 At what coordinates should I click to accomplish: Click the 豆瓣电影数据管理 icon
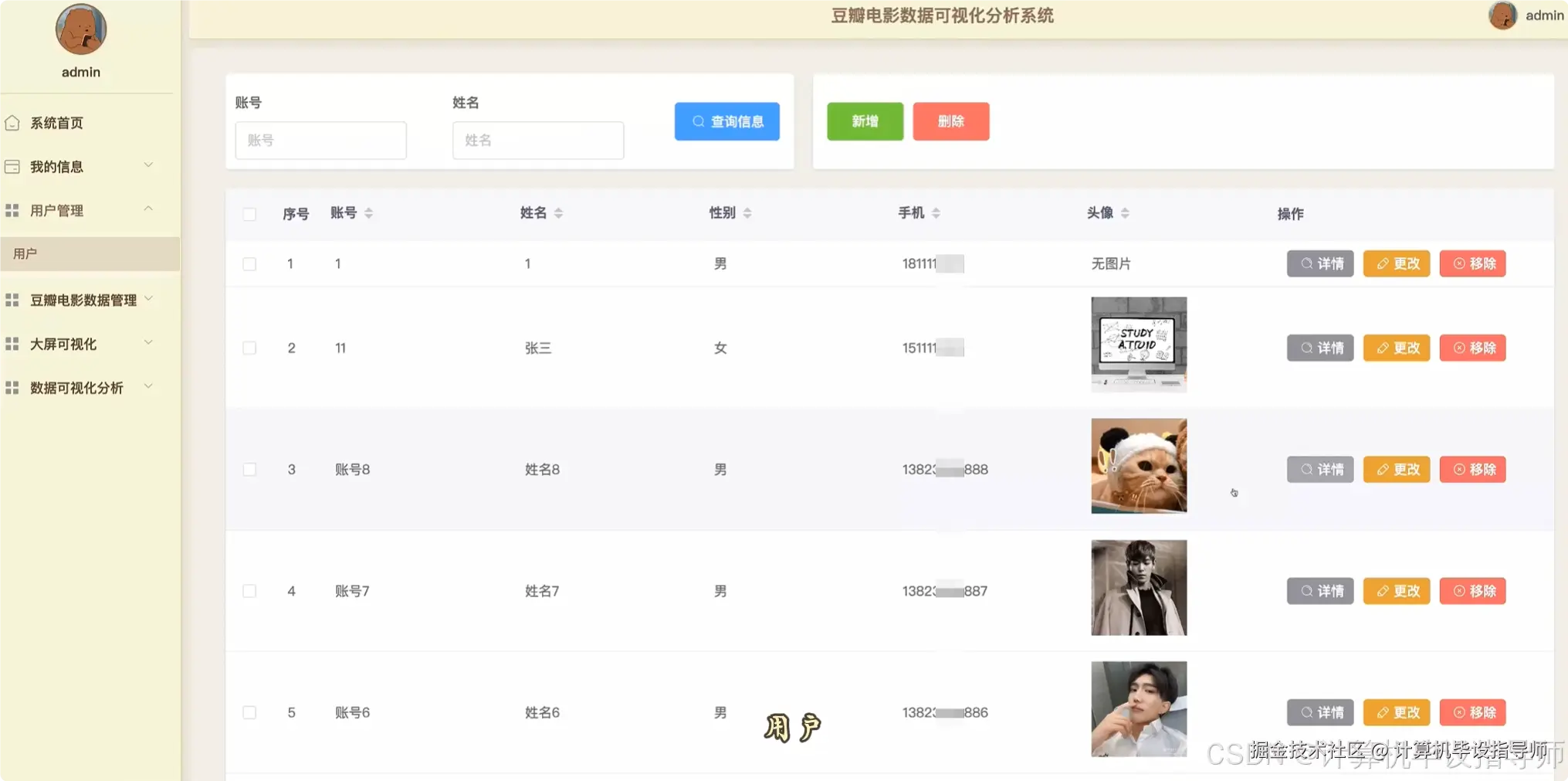[x=12, y=300]
